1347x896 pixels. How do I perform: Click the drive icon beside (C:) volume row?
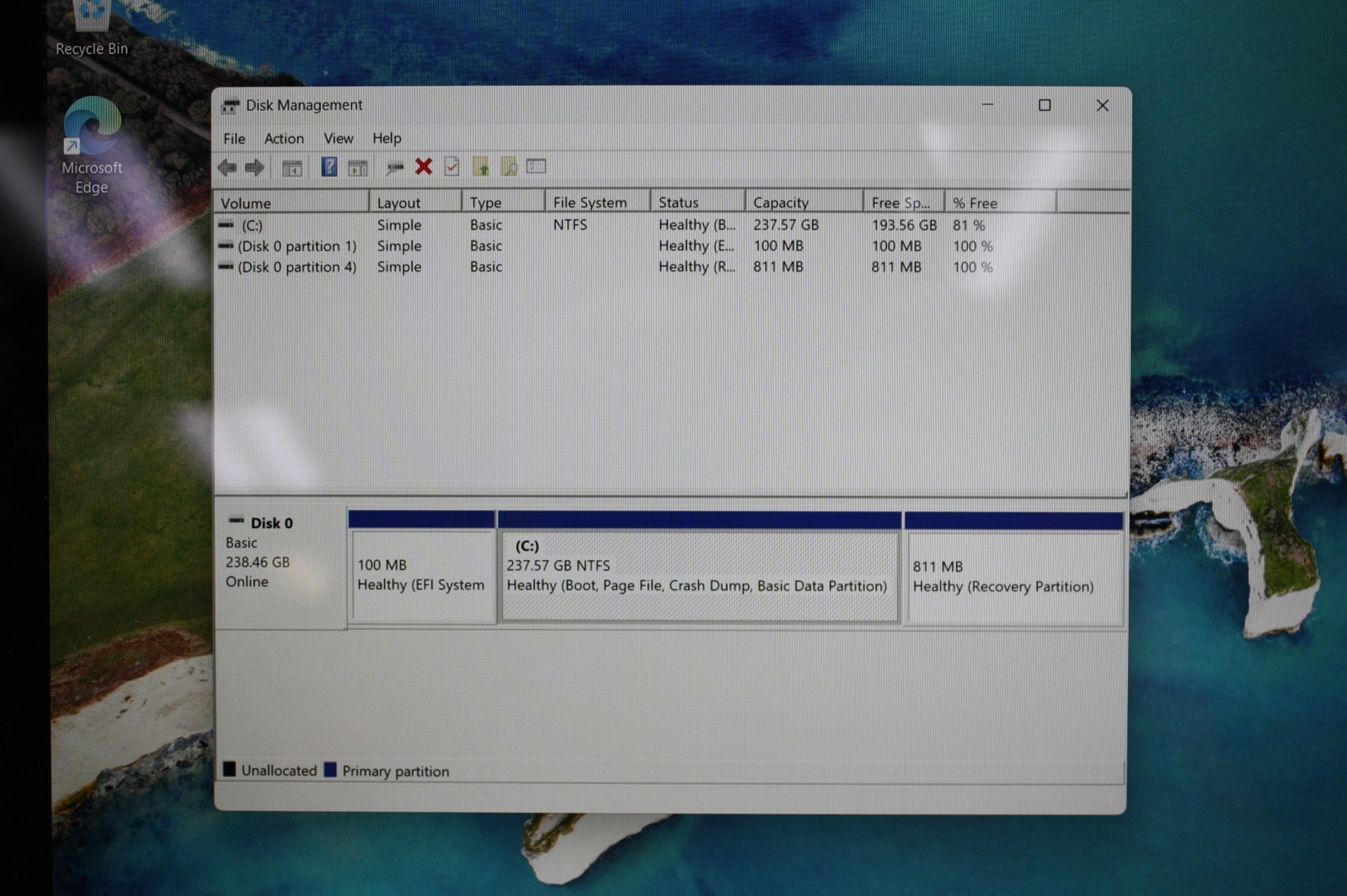(226, 225)
